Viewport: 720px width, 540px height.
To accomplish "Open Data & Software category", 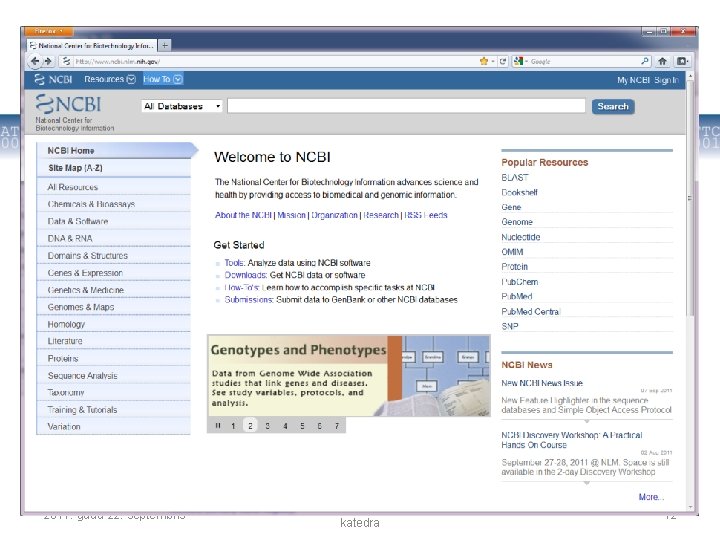I will [x=113, y=221].
